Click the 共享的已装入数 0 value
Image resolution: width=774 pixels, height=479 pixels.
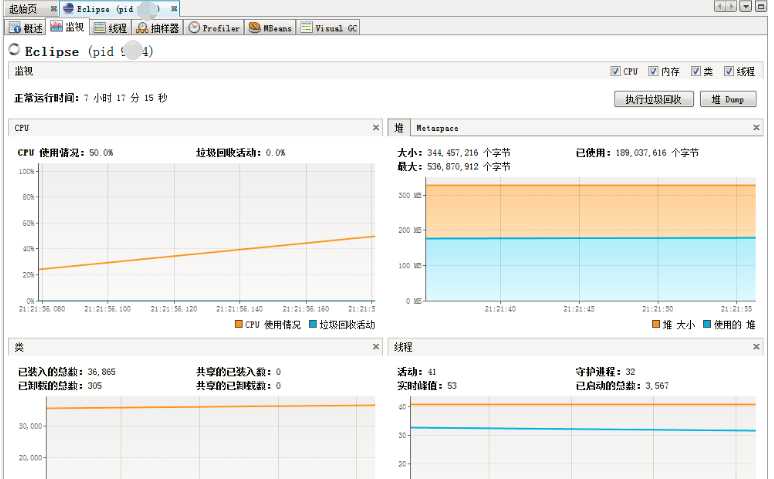coord(278,371)
